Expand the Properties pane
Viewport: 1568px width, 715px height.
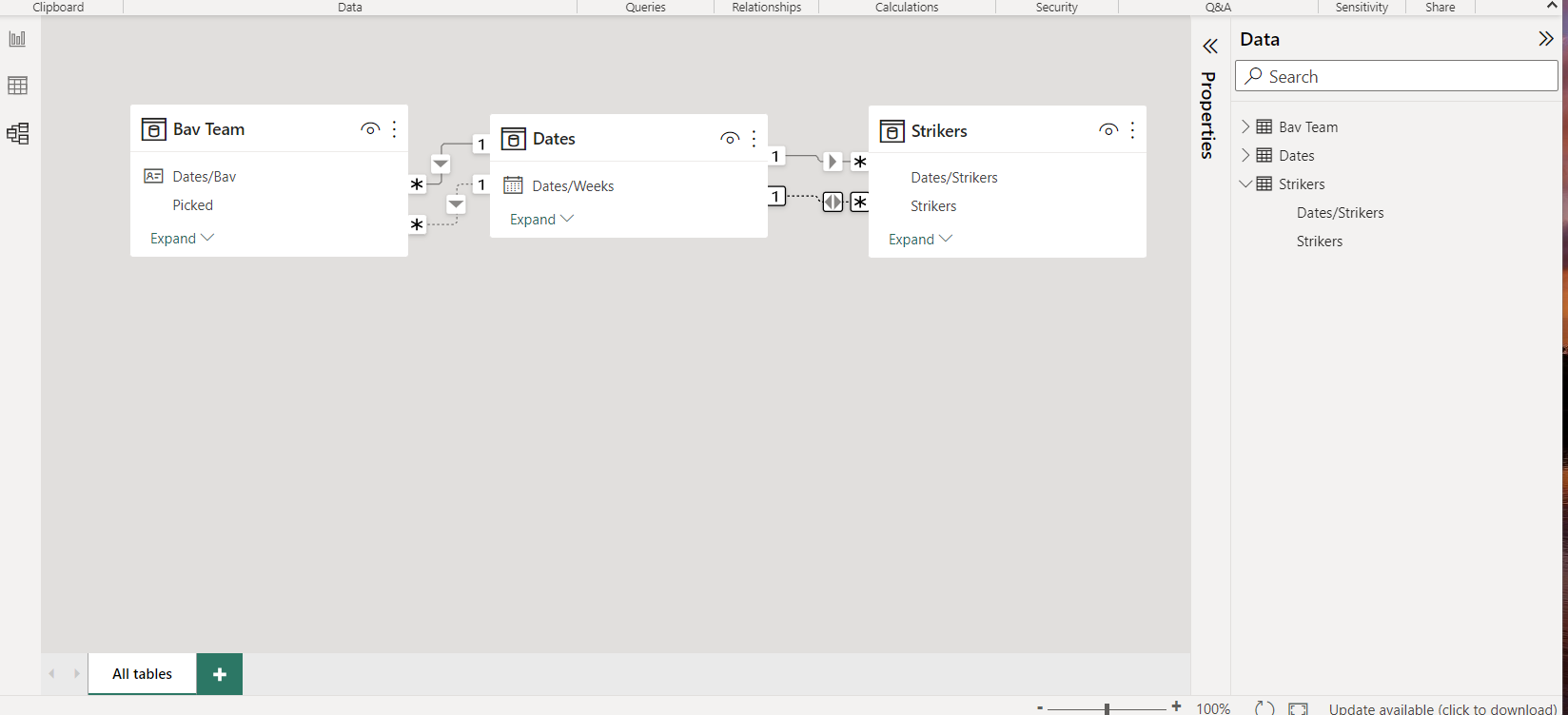tap(1210, 47)
